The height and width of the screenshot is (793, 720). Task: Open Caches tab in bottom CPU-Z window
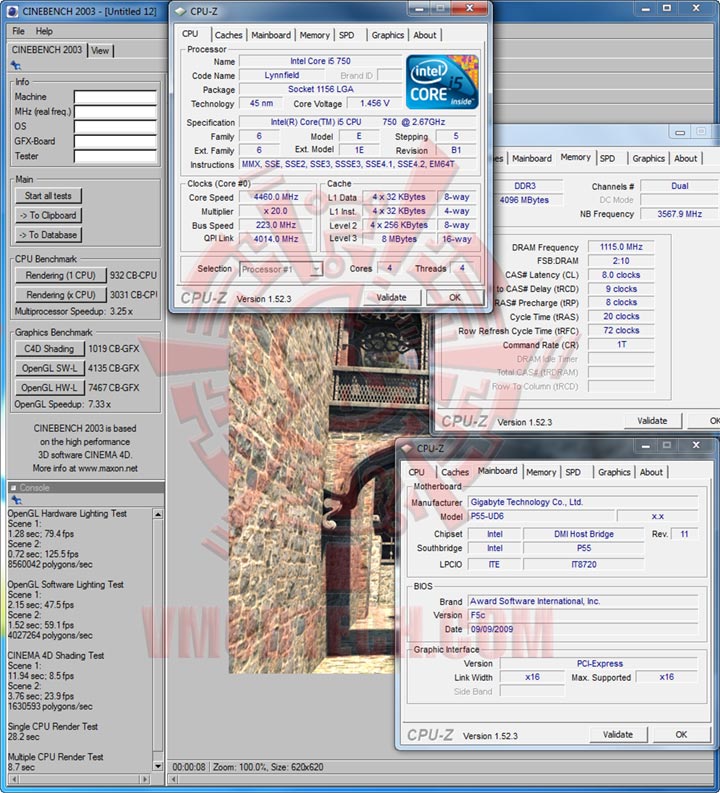[455, 472]
